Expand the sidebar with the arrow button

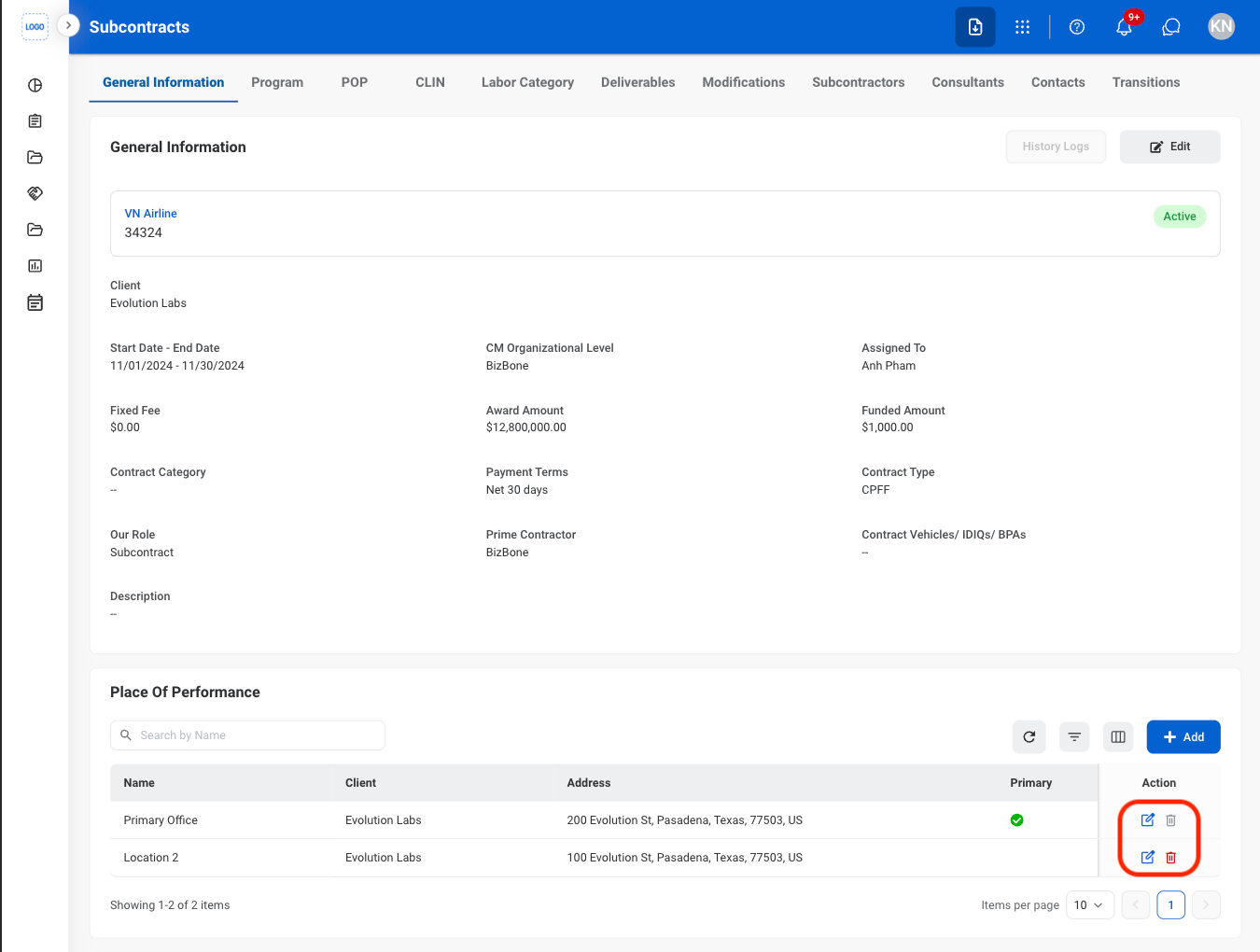click(68, 25)
